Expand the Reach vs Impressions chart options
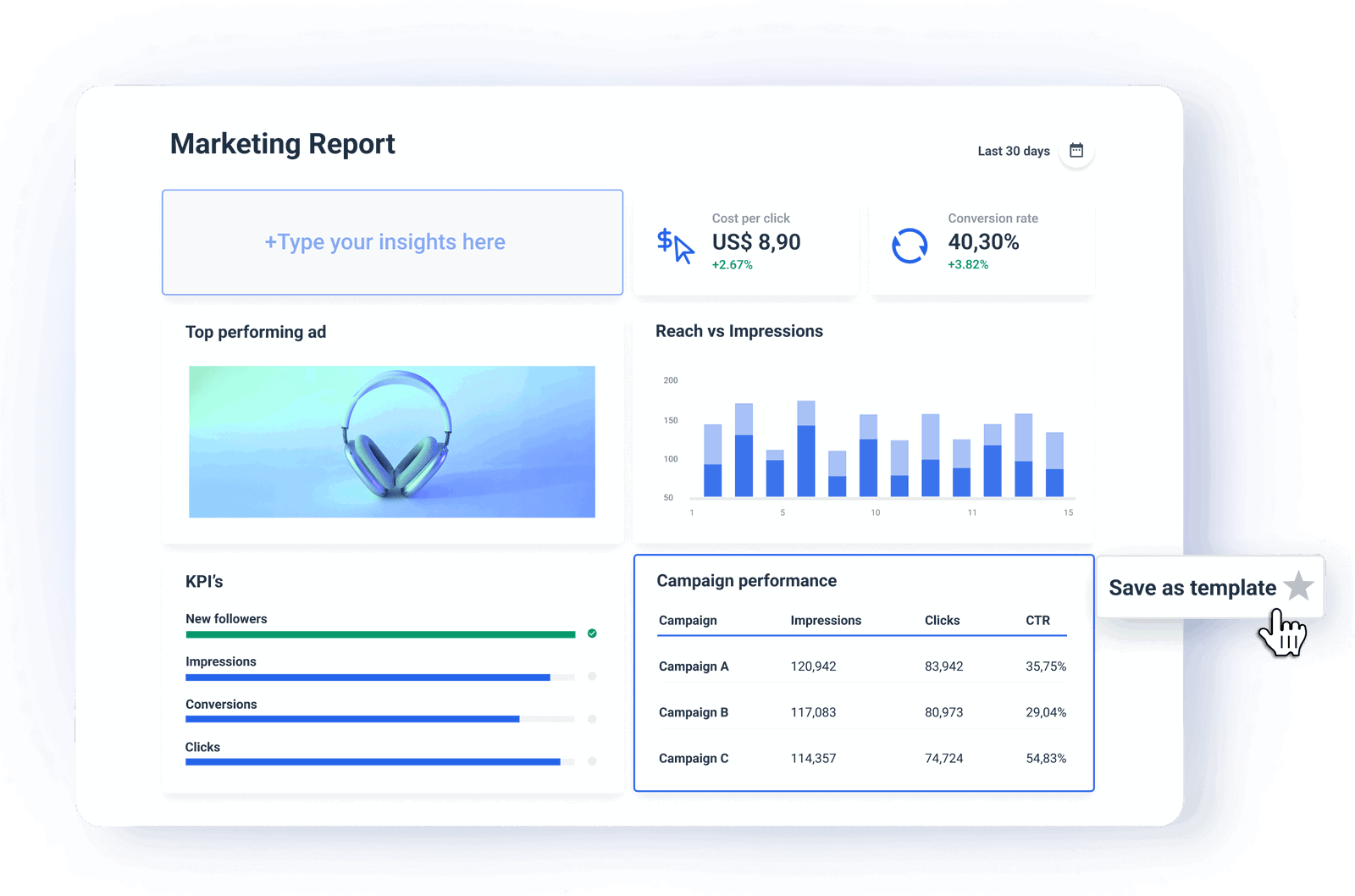This screenshot has width=1355, height=896. [738, 331]
